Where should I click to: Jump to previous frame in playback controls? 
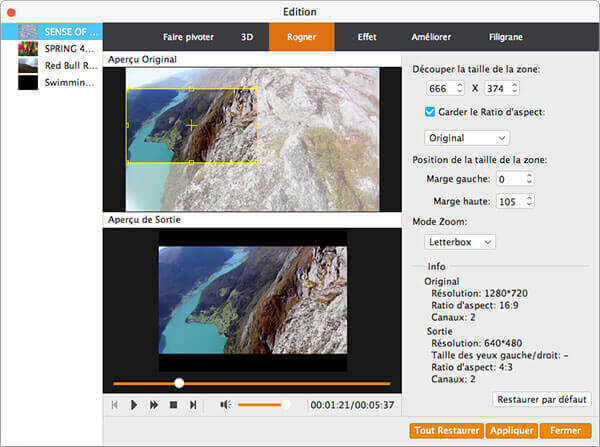coord(115,405)
